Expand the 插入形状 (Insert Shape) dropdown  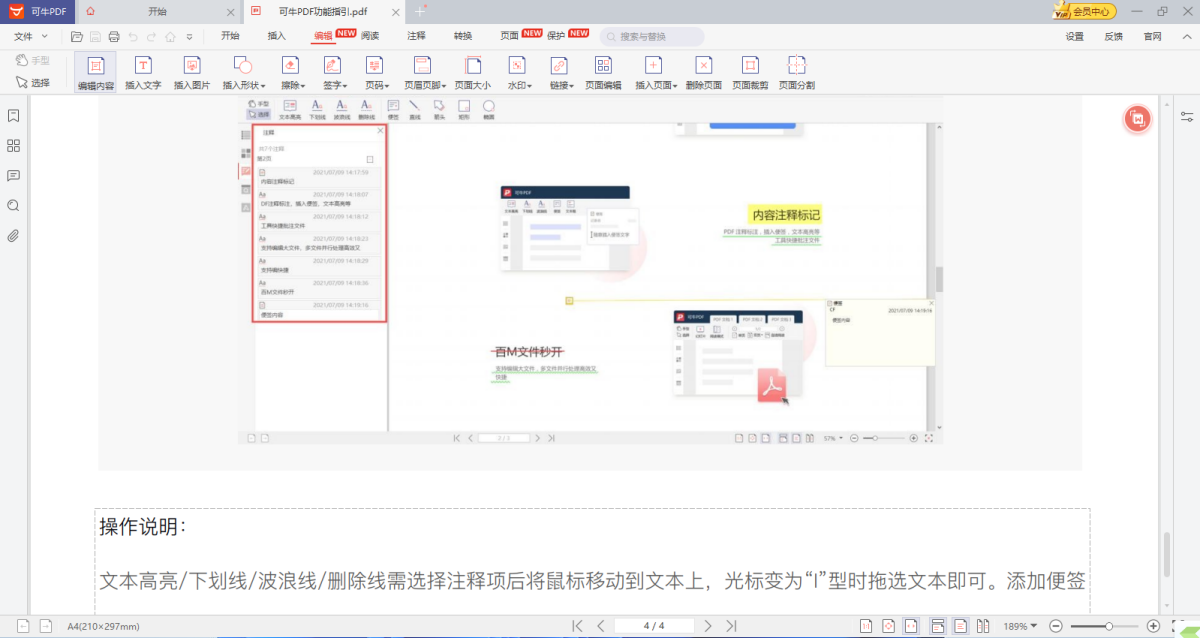pos(243,73)
